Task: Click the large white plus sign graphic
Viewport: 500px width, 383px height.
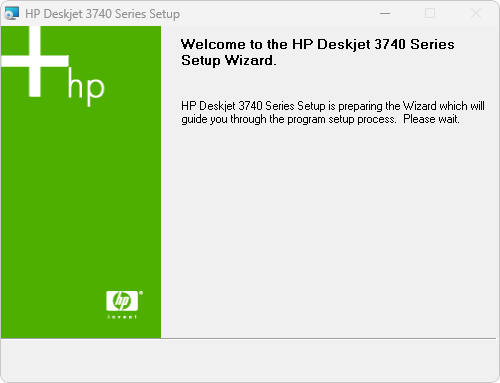Action: (x=35, y=61)
